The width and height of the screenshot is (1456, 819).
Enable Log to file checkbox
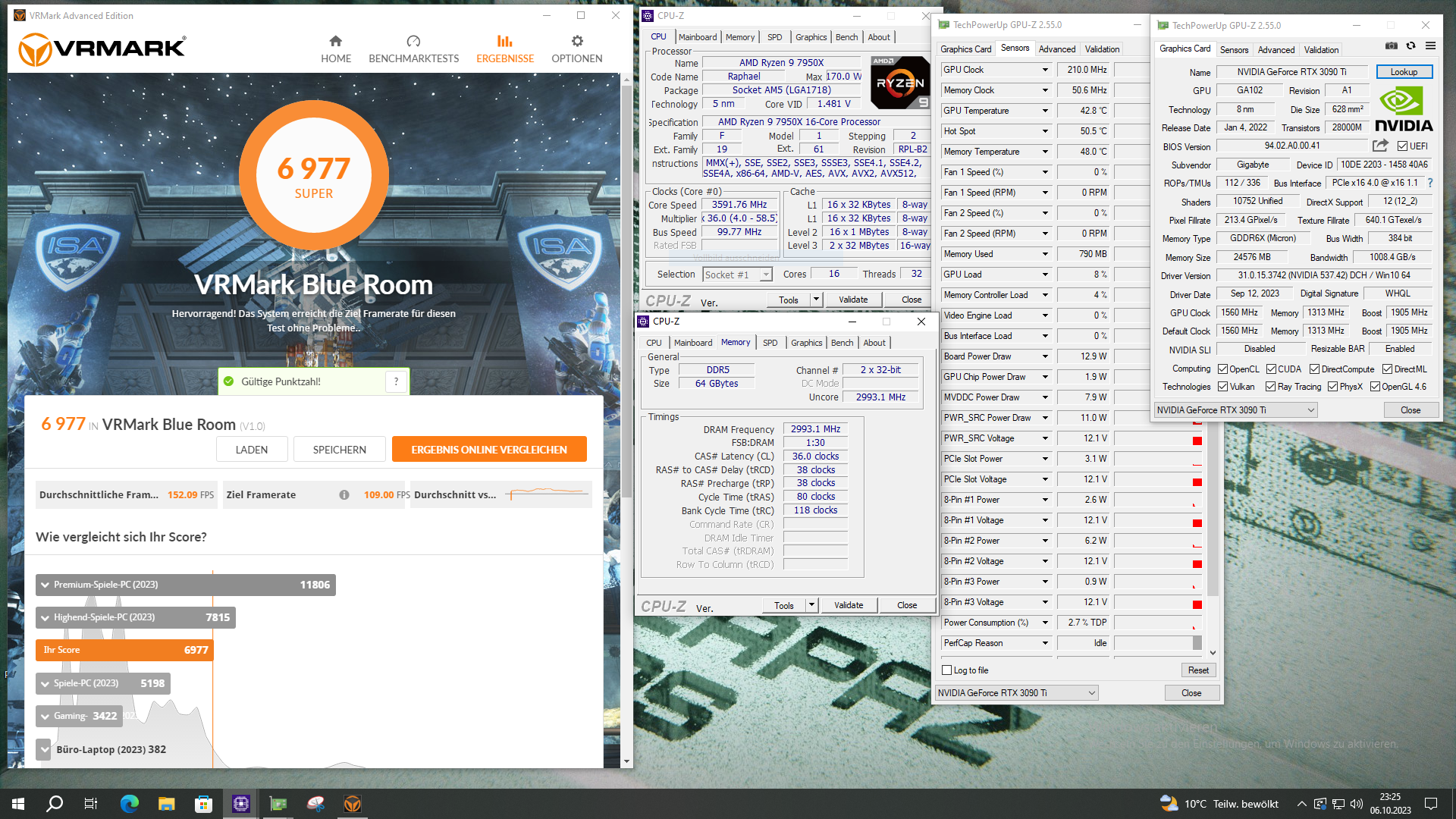(946, 670)
